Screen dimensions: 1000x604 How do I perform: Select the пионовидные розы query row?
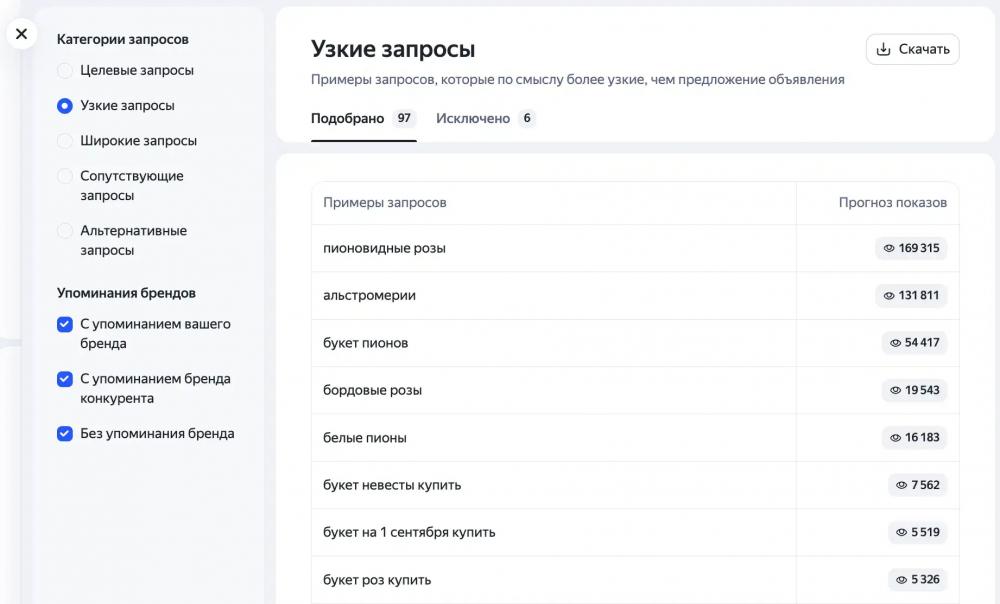point(635,248)
